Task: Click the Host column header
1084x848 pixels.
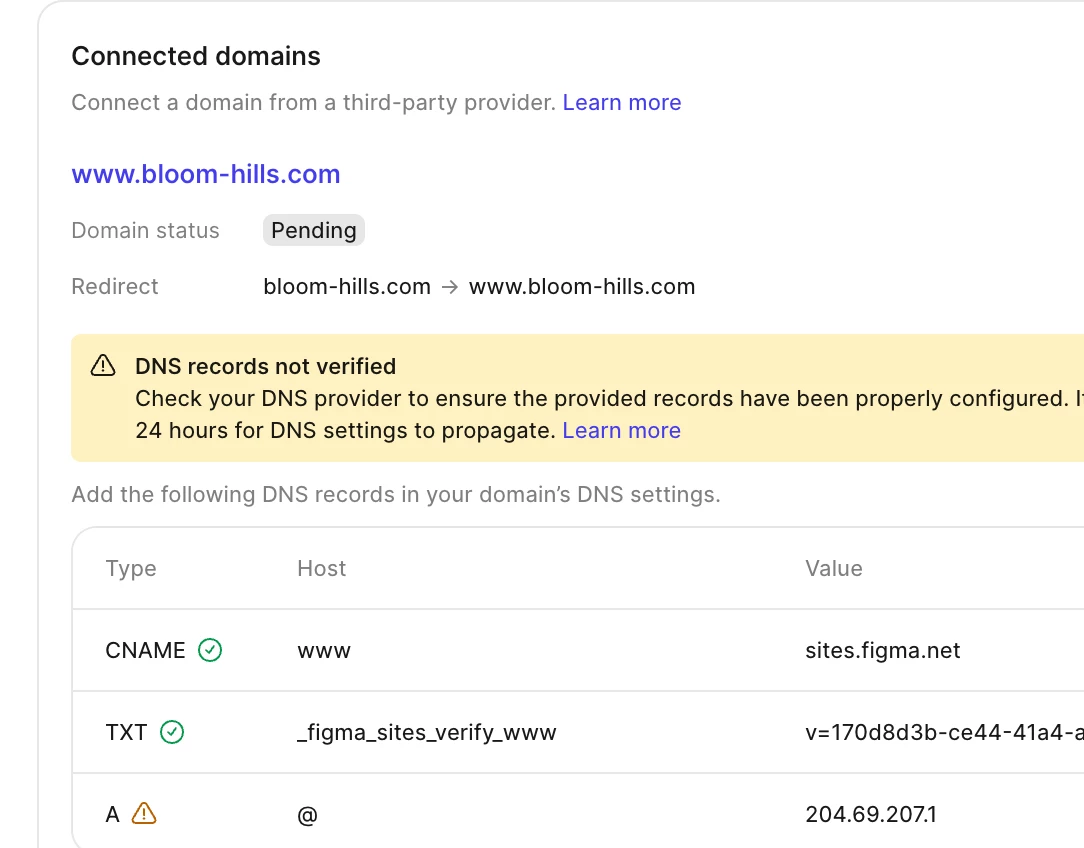Action: tap(321, 568)
